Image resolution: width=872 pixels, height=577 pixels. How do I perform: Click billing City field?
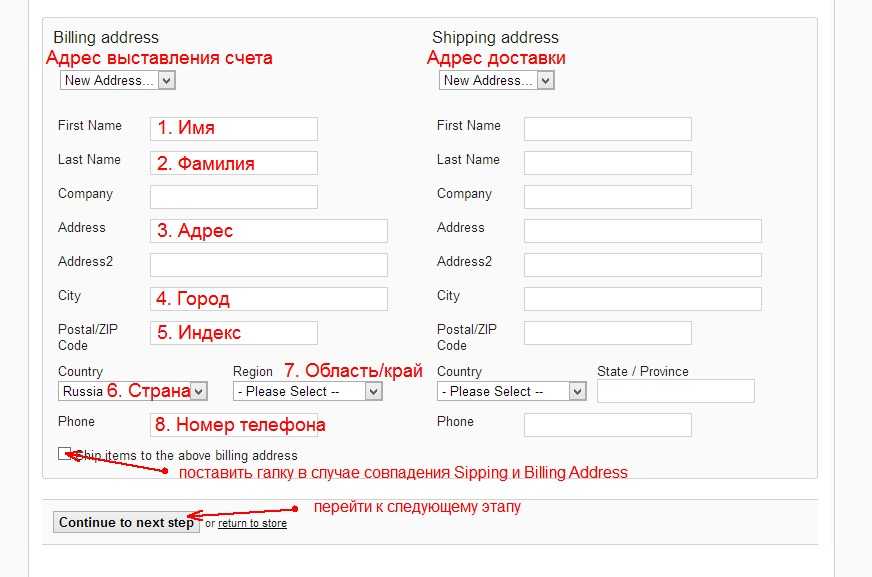tap(268, 299)
